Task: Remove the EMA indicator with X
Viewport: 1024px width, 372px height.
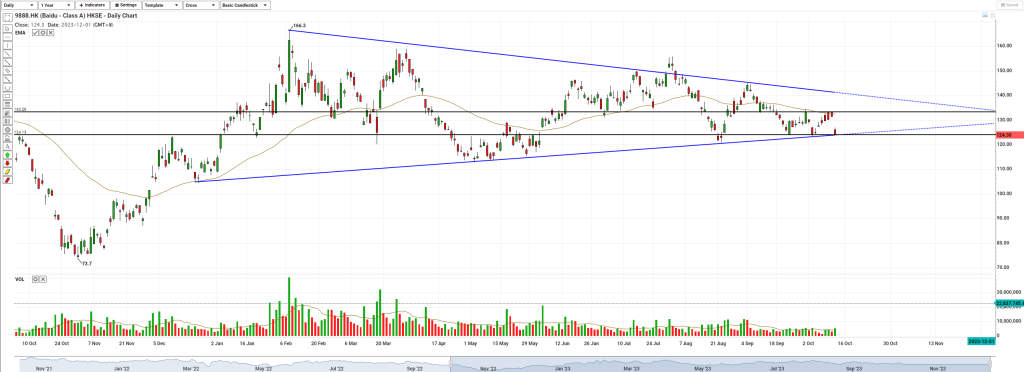Action: [x=50, y=32]
